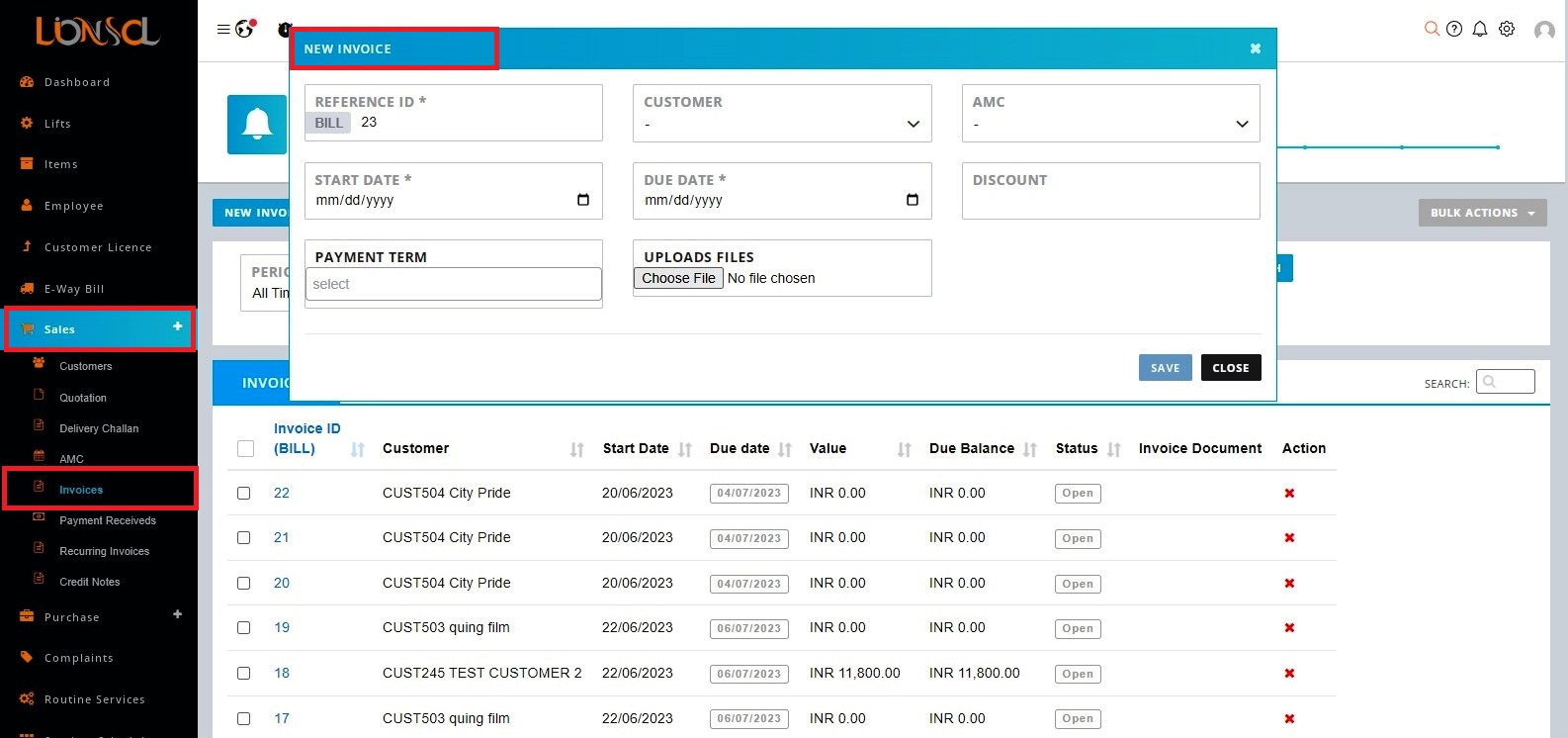Open Credit Notes under Sales
Screen dimensions: 1568x738
tap(89, 582)
